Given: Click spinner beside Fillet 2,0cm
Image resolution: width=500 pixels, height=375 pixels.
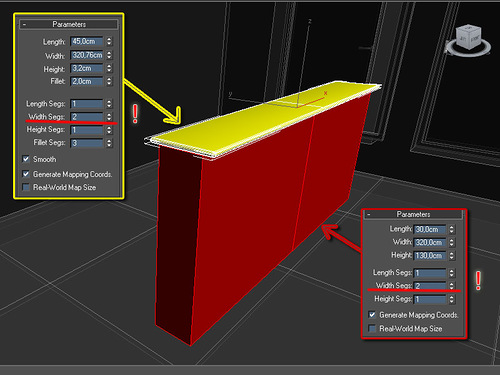Looking at the screenshot, I should [x=109, y=81].
